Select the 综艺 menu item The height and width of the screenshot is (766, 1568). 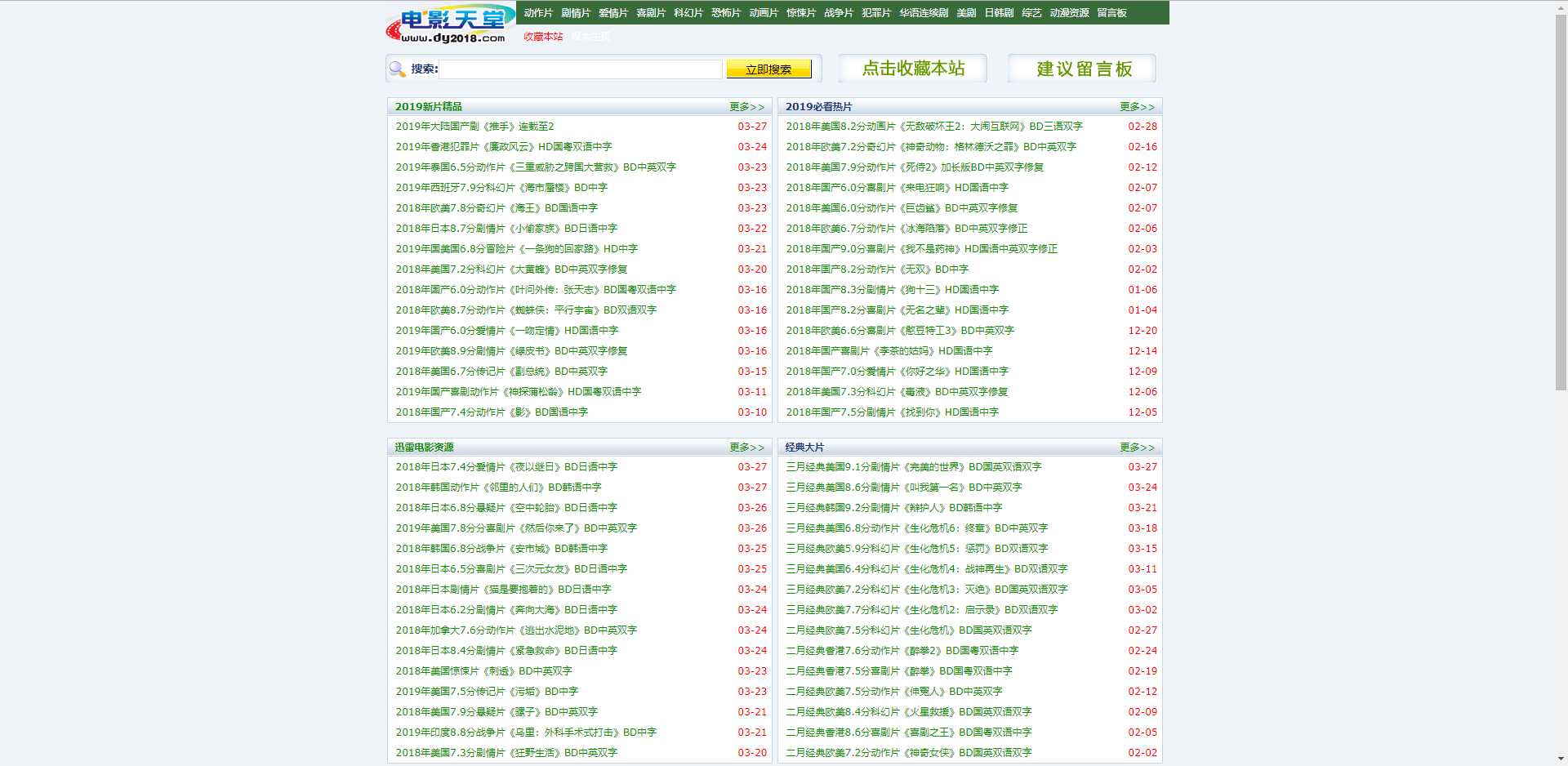point(1031,13)
